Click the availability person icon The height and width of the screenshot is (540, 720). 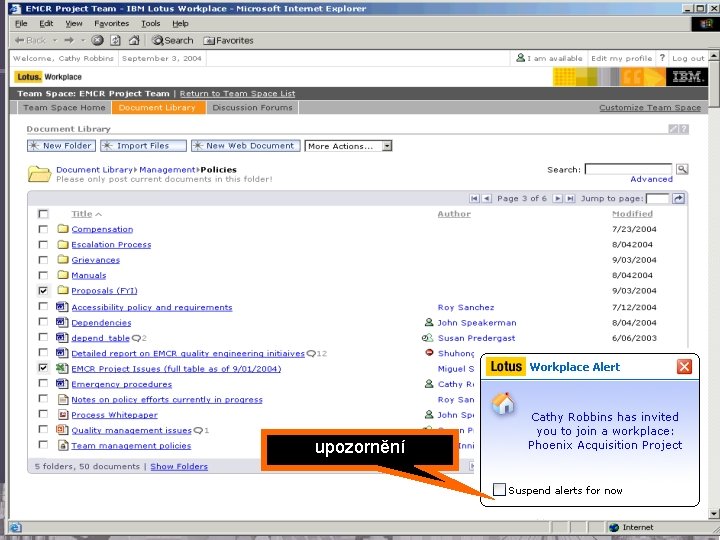520,58
